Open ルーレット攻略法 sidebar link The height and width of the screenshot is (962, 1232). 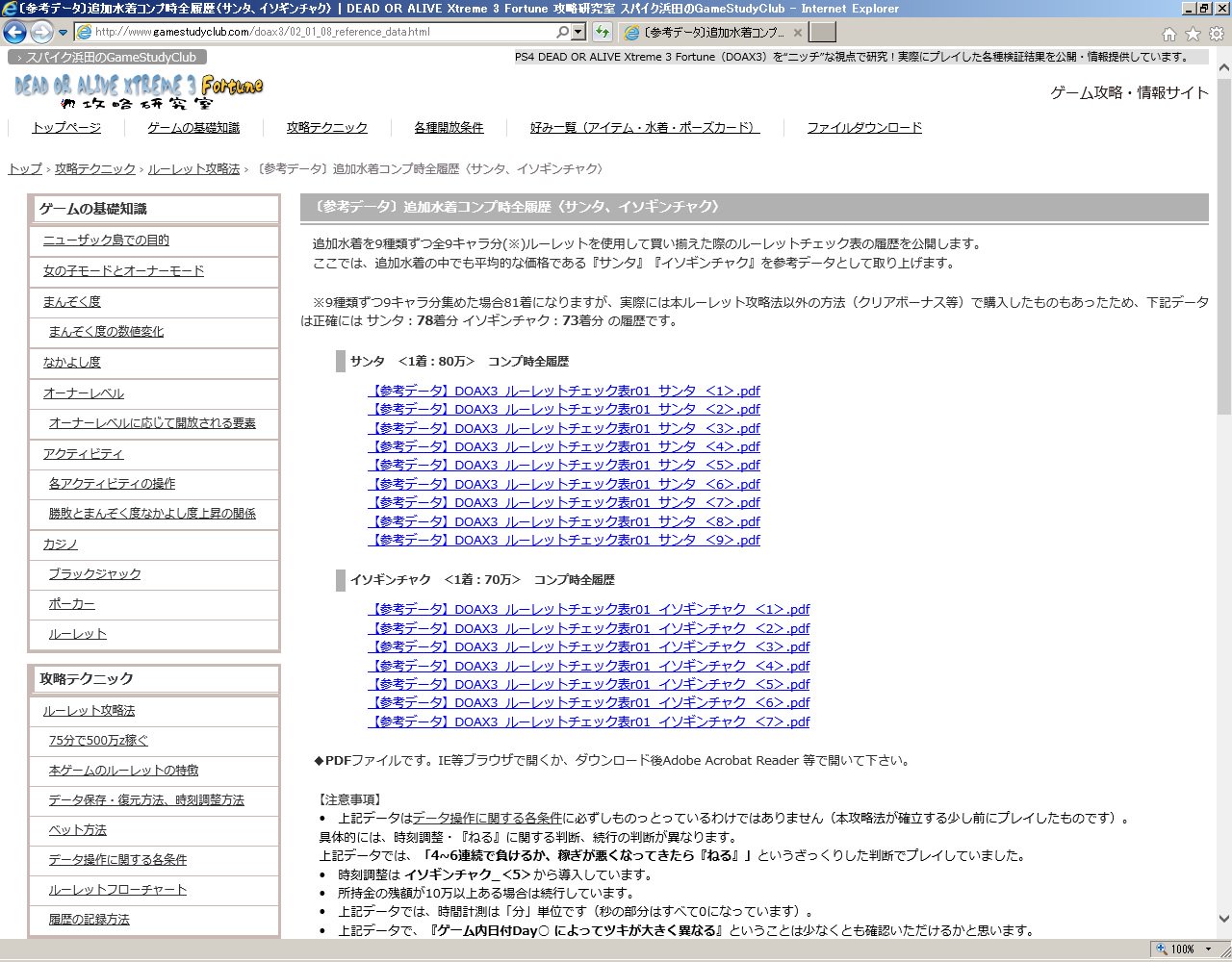pos(90,710)
